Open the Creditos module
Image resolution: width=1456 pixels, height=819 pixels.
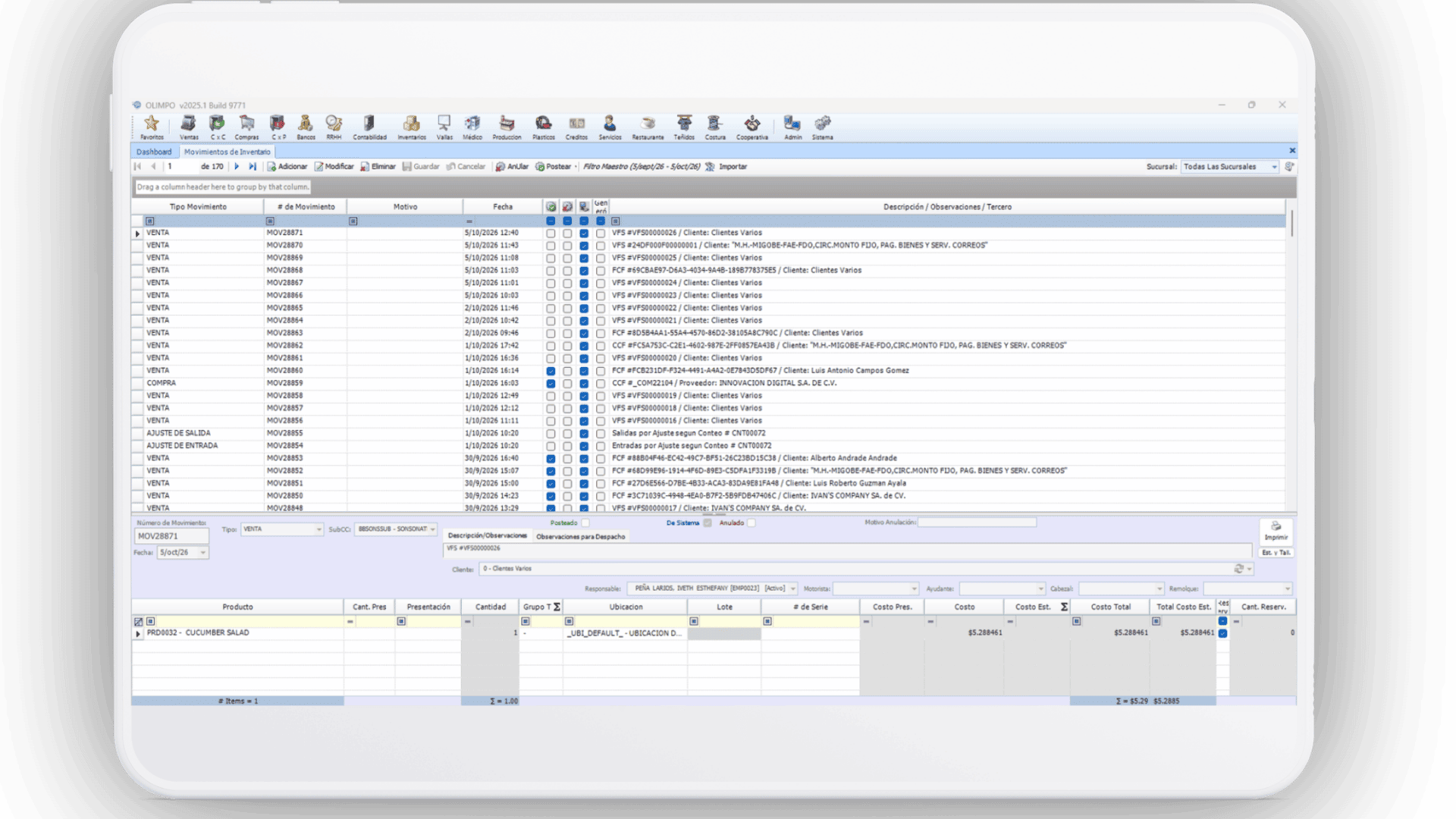pyautogui.click(x=576, y=127)
